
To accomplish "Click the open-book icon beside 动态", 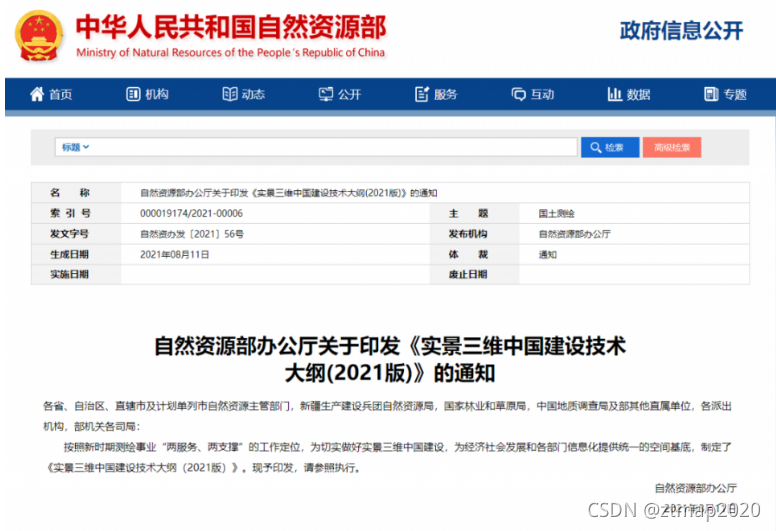I will [230, 94].
